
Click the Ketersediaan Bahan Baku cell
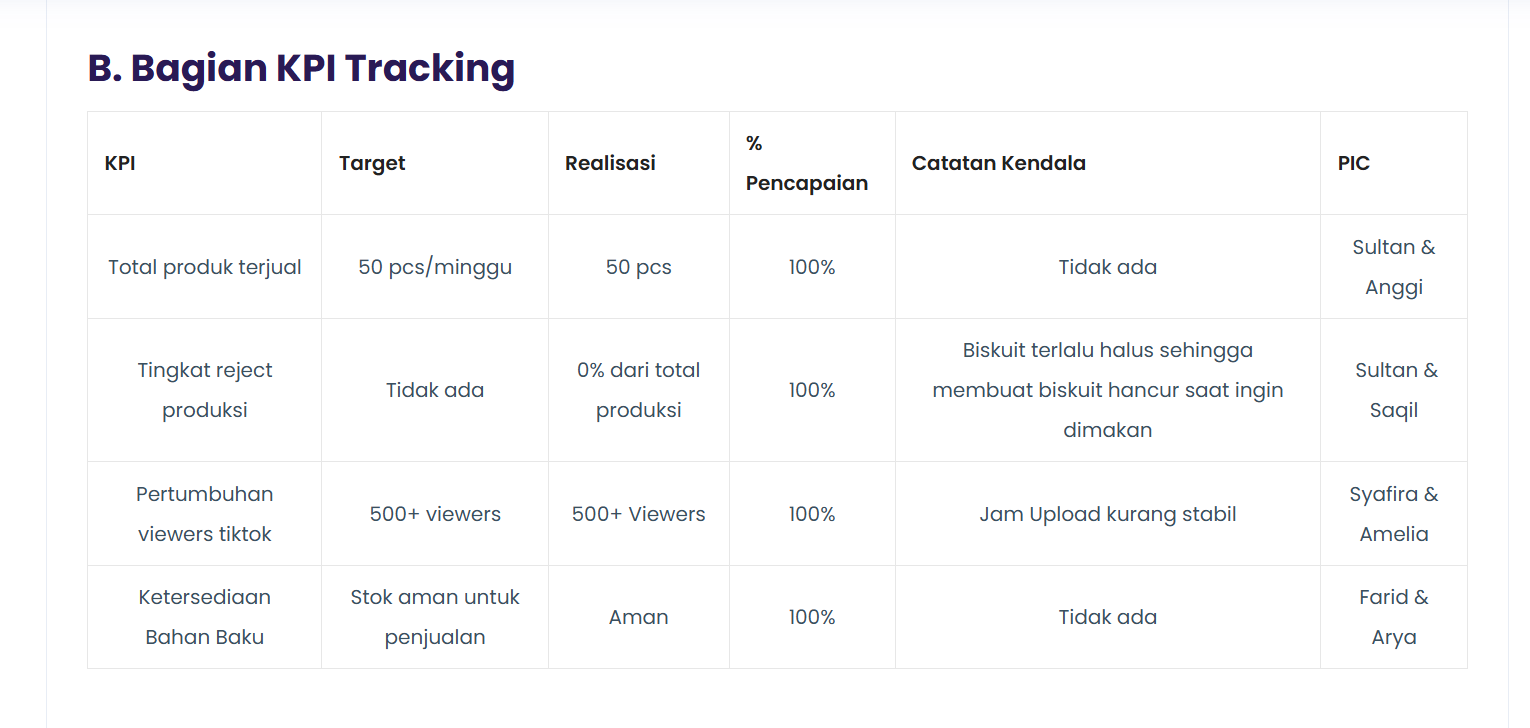click(x=204, y=617)
